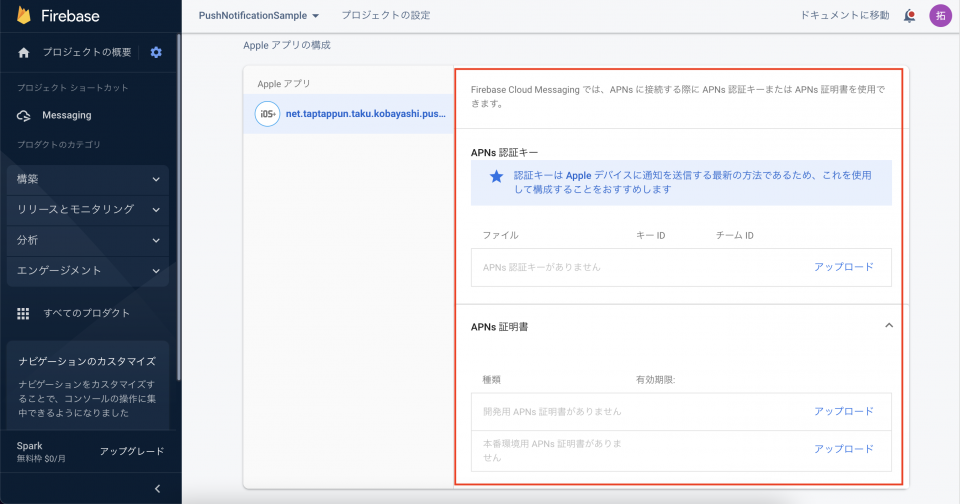Click 開発用 APNs 証明書がありません text
Screen dimensions: 960x504
point(552,412)
